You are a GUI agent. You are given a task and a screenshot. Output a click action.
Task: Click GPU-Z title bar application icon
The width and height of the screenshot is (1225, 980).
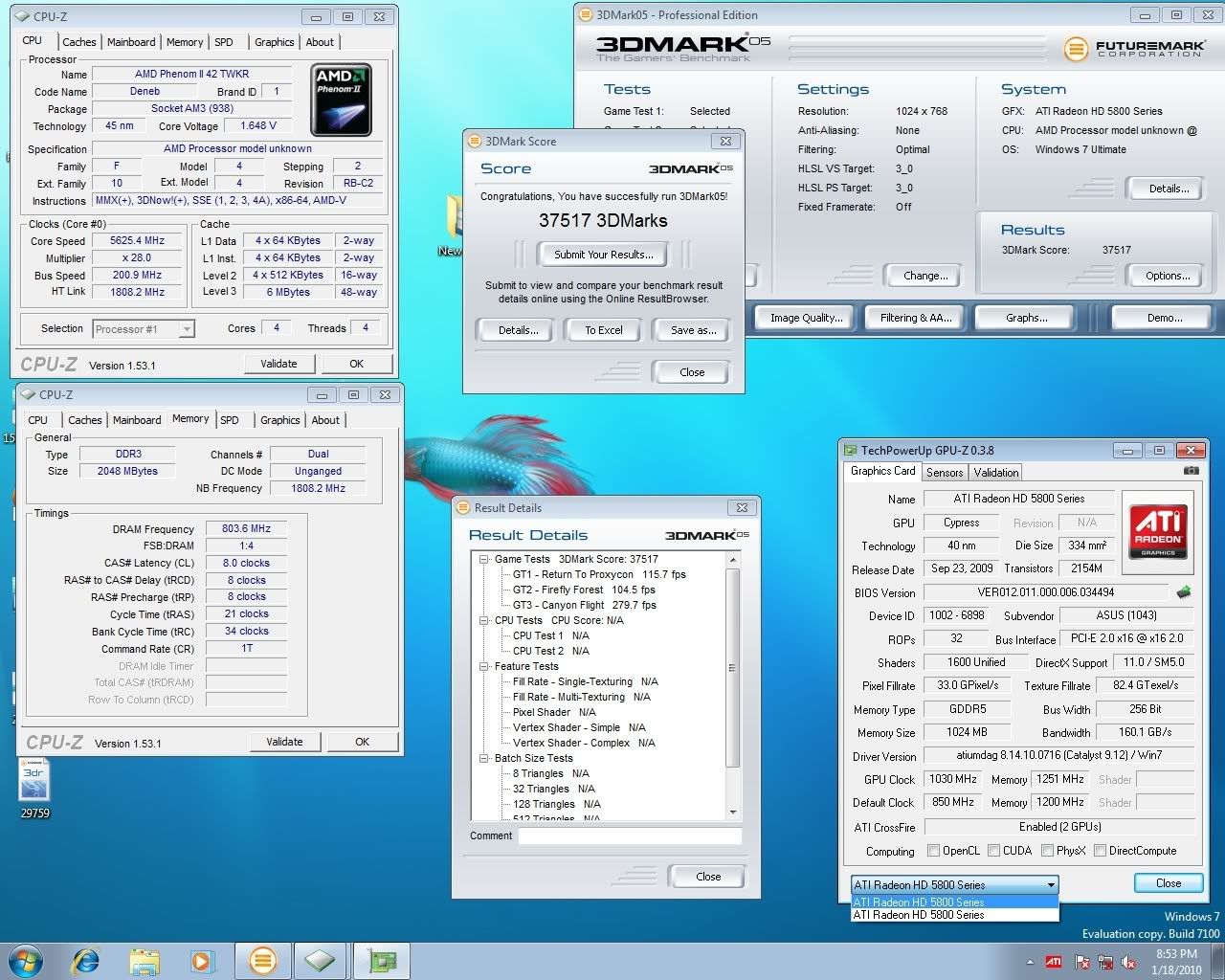[x=850, y=450]
